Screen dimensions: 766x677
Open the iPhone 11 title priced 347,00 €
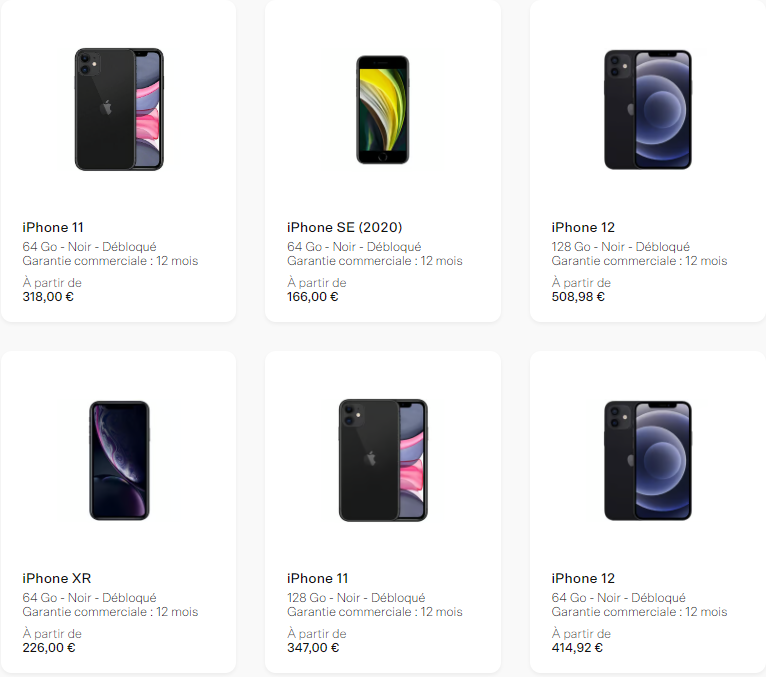(318, 578)
